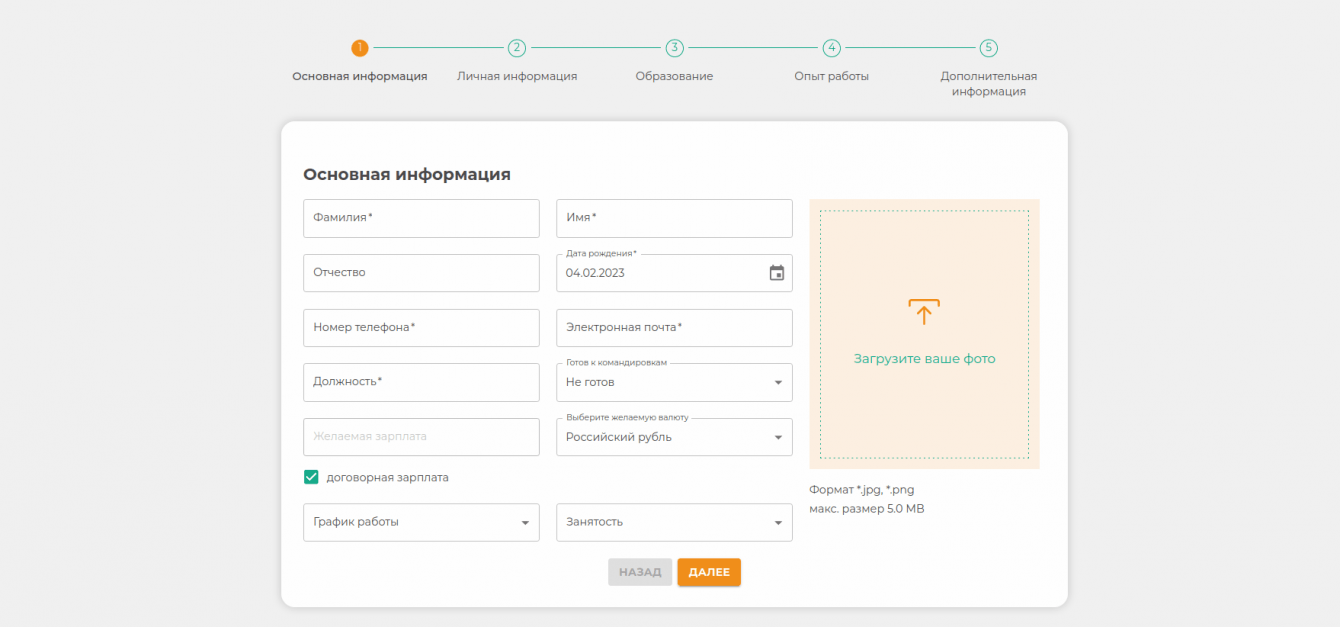Click the Дополнительная информация step label
The image size is (1340, 627).
click(989, 84)
